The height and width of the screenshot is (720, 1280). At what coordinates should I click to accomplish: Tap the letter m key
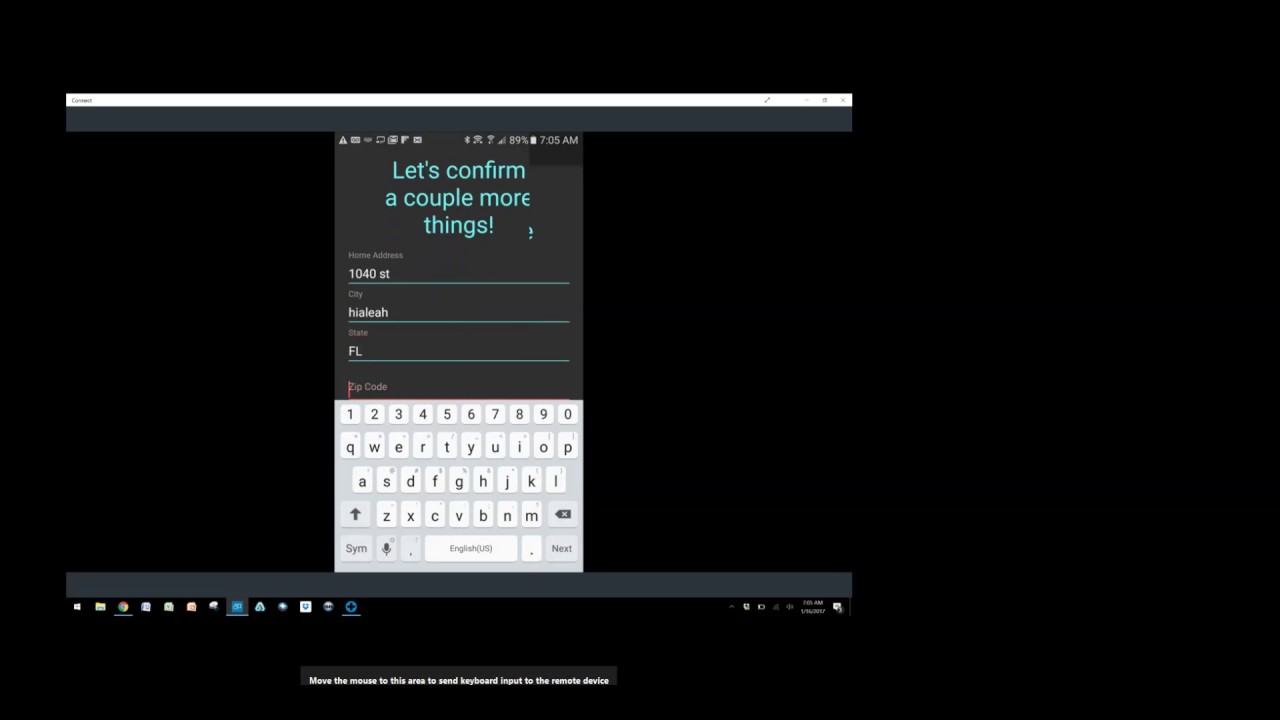pyautogui.click(x=531, y=515)
